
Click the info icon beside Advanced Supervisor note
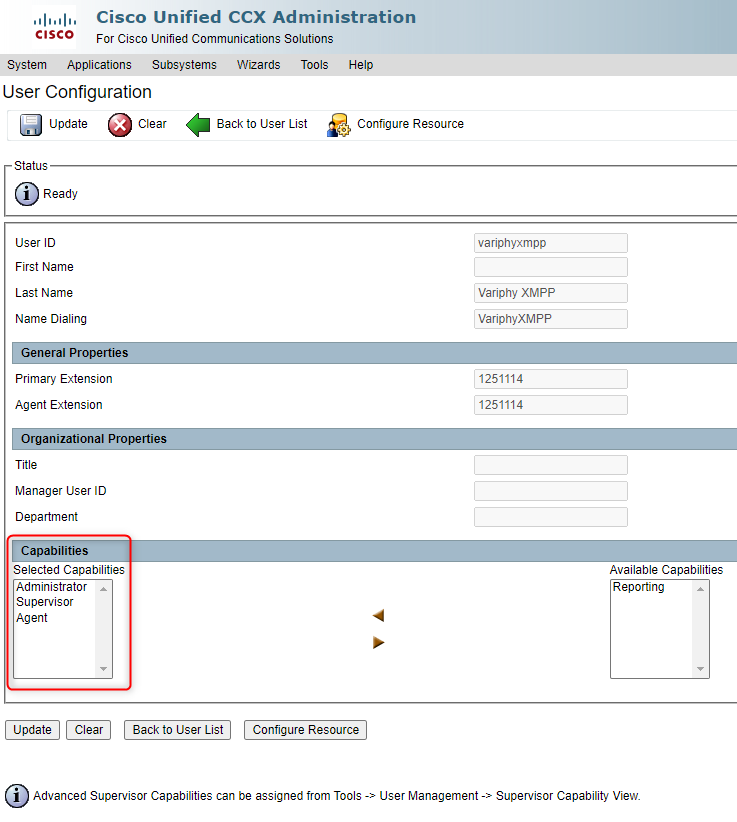click(x=17, y=795)
